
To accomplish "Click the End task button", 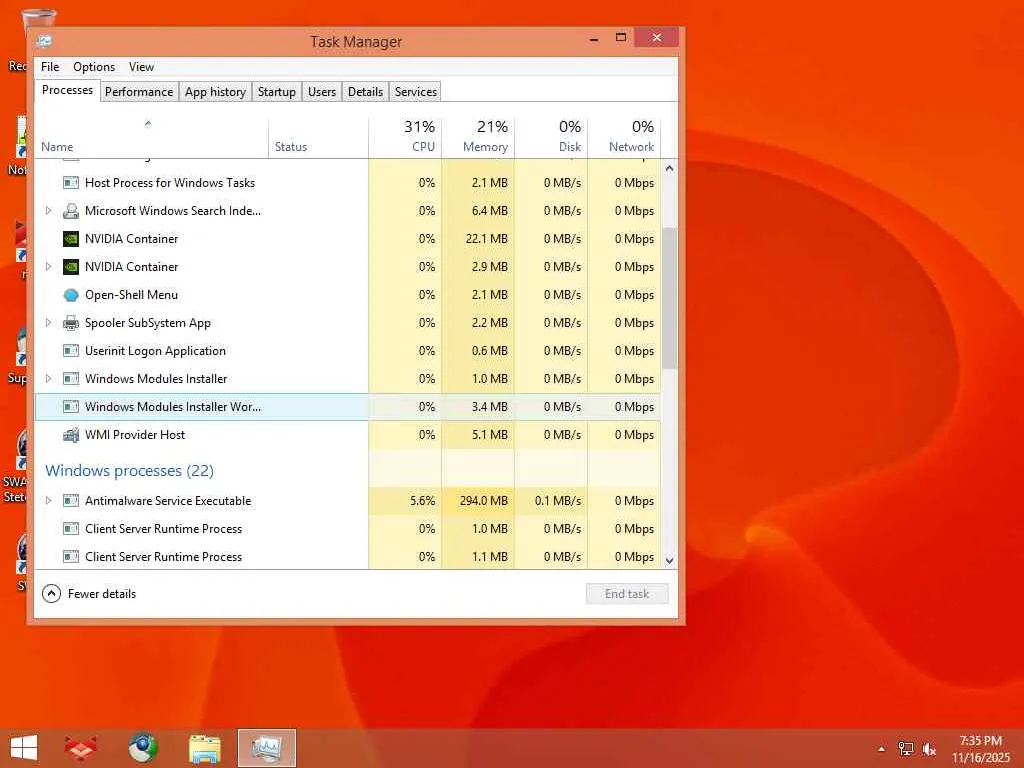I will click(627, 594).
